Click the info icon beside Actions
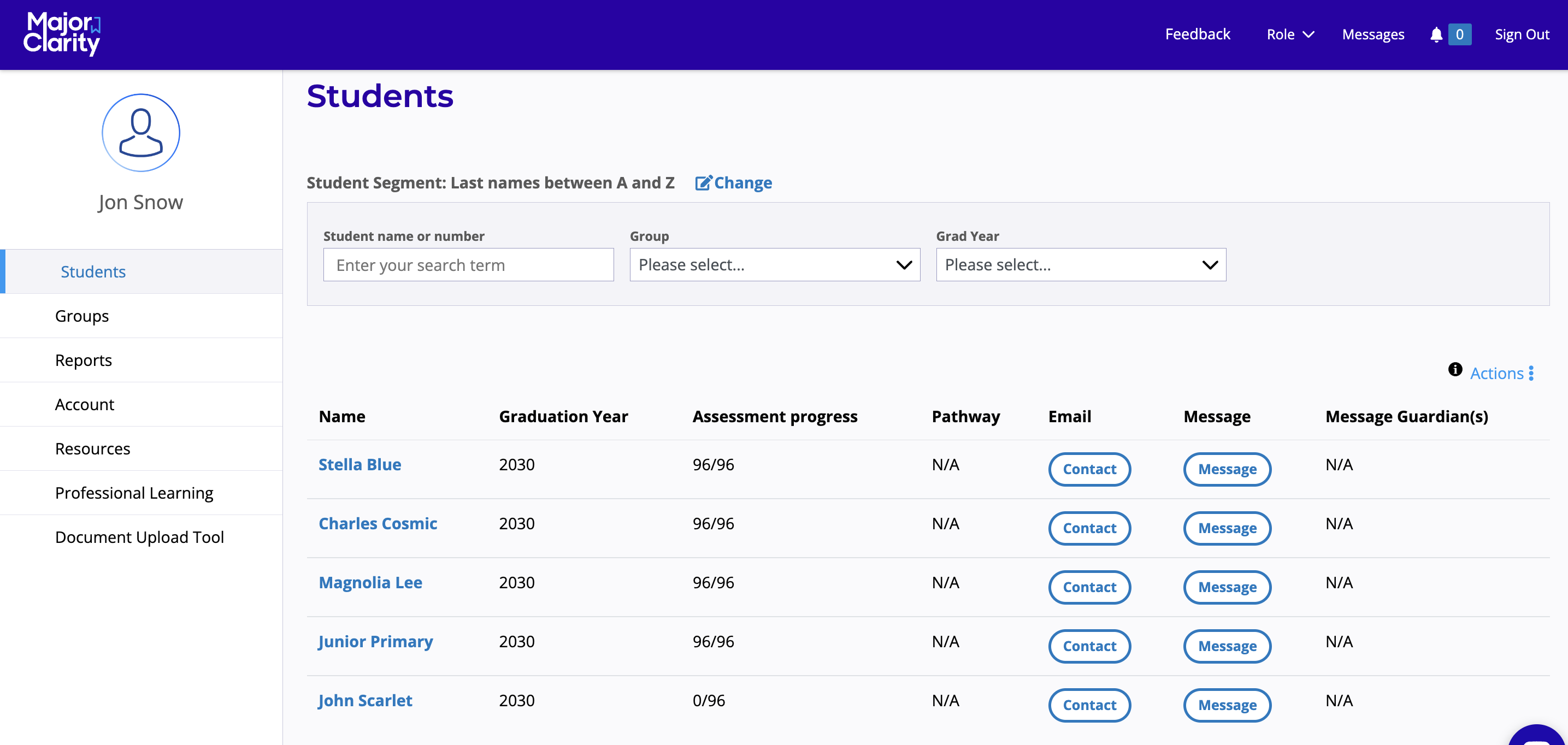The width and height of the screenshot is (1568, 745). [x=1455, y=369]
